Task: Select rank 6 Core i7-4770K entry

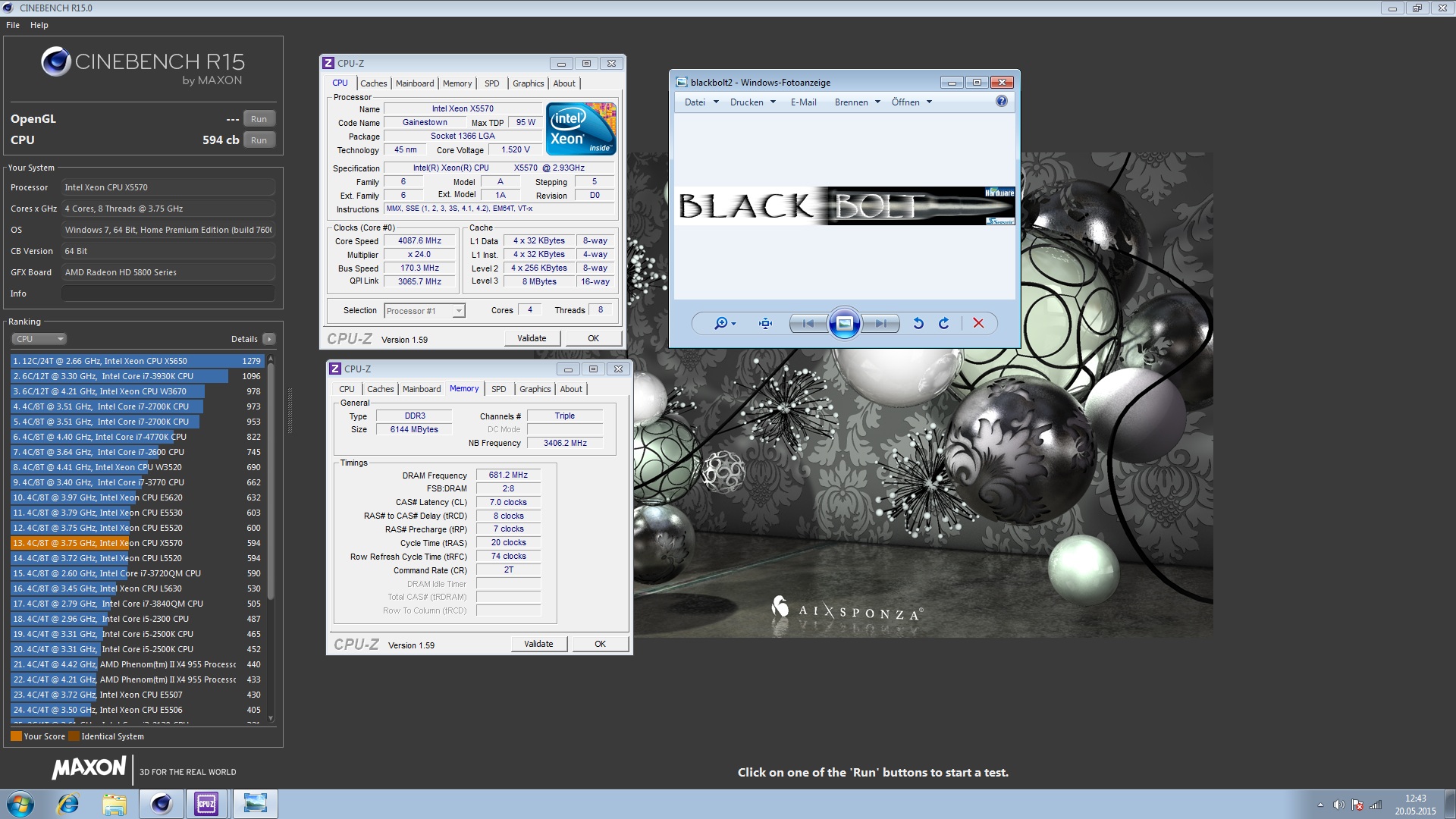Action: (136, 437)
